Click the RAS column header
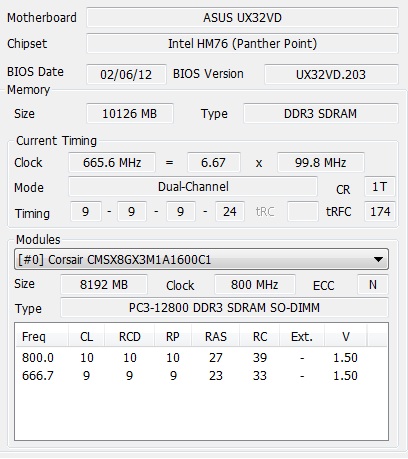The width and height of the screenshot is (408, 459). [215, 337]
